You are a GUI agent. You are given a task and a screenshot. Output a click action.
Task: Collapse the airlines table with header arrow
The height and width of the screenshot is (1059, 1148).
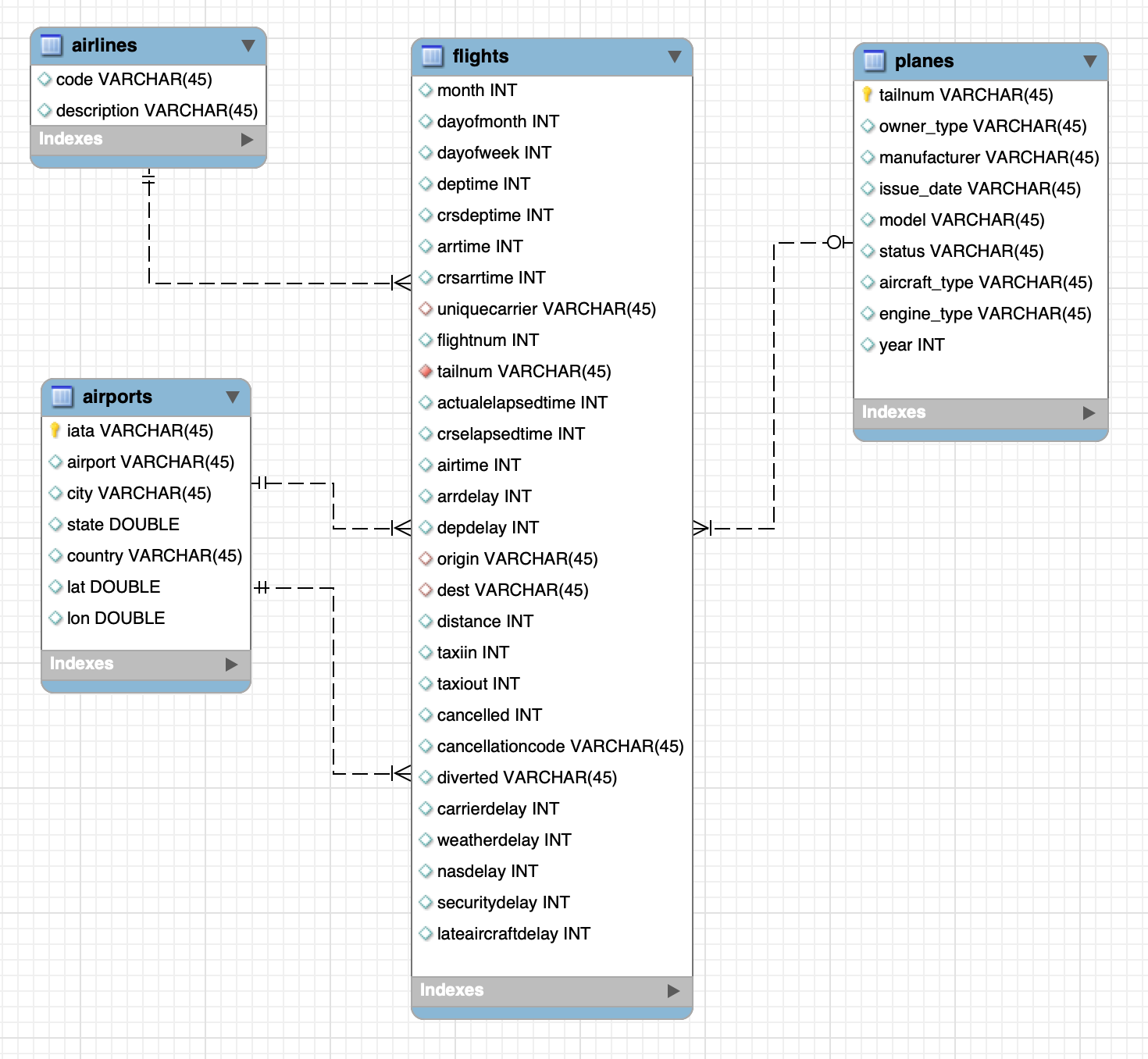pyautogui.click(x=248, y=45)
